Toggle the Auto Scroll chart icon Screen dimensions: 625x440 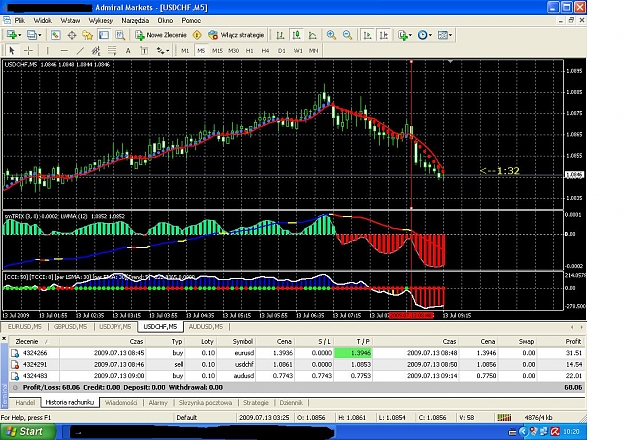point(368,35)
